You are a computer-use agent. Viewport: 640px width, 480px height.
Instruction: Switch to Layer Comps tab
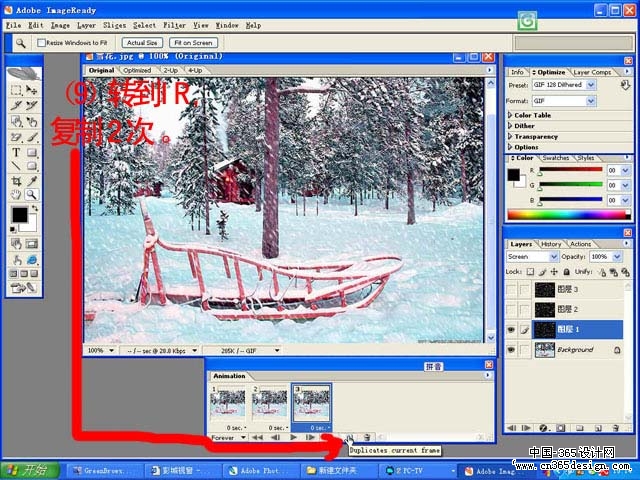(x=592, y=72)
